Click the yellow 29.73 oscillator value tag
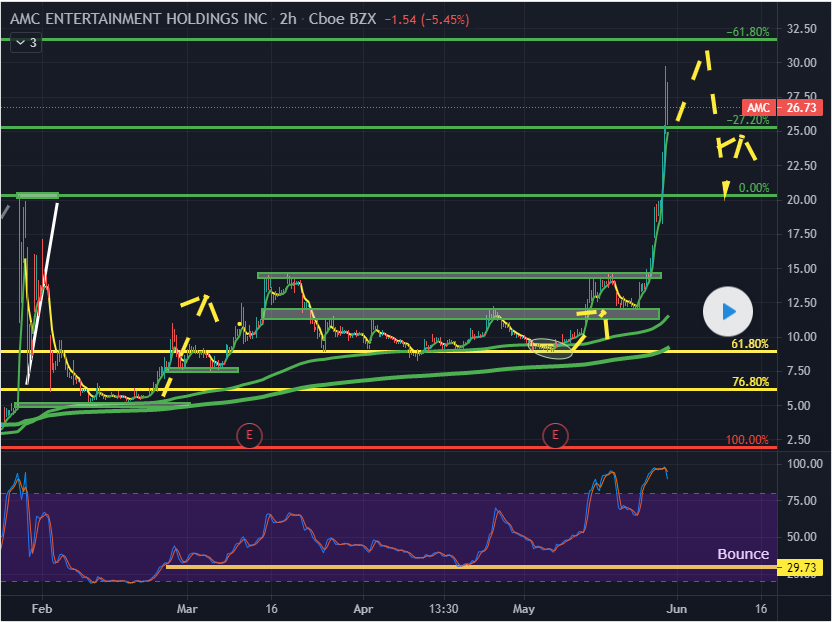 [801, 568]
